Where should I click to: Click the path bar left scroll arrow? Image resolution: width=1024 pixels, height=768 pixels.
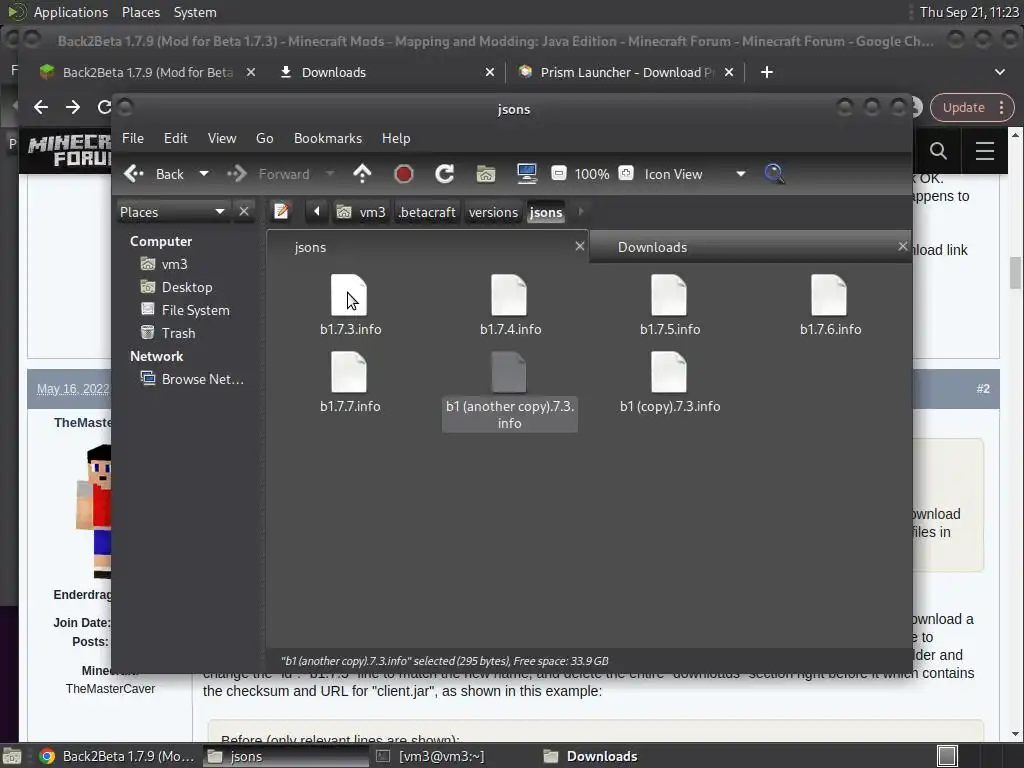(x=317, y=212)
